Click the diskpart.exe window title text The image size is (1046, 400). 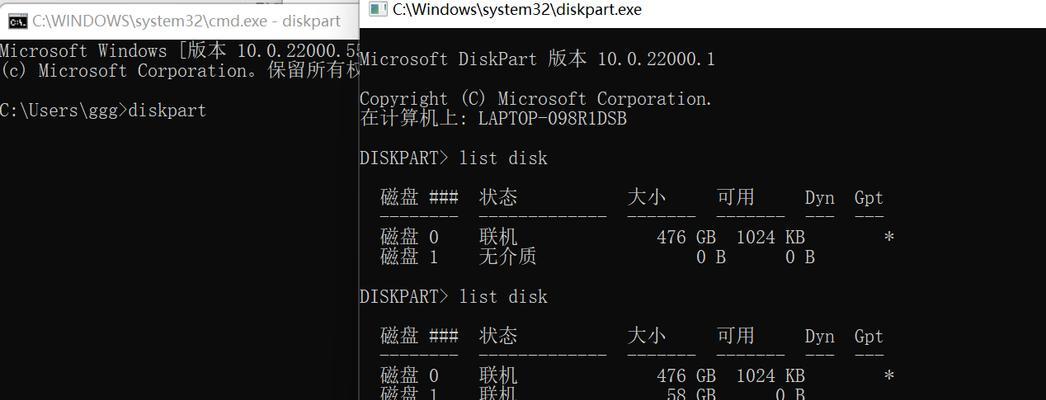point(517,9)
